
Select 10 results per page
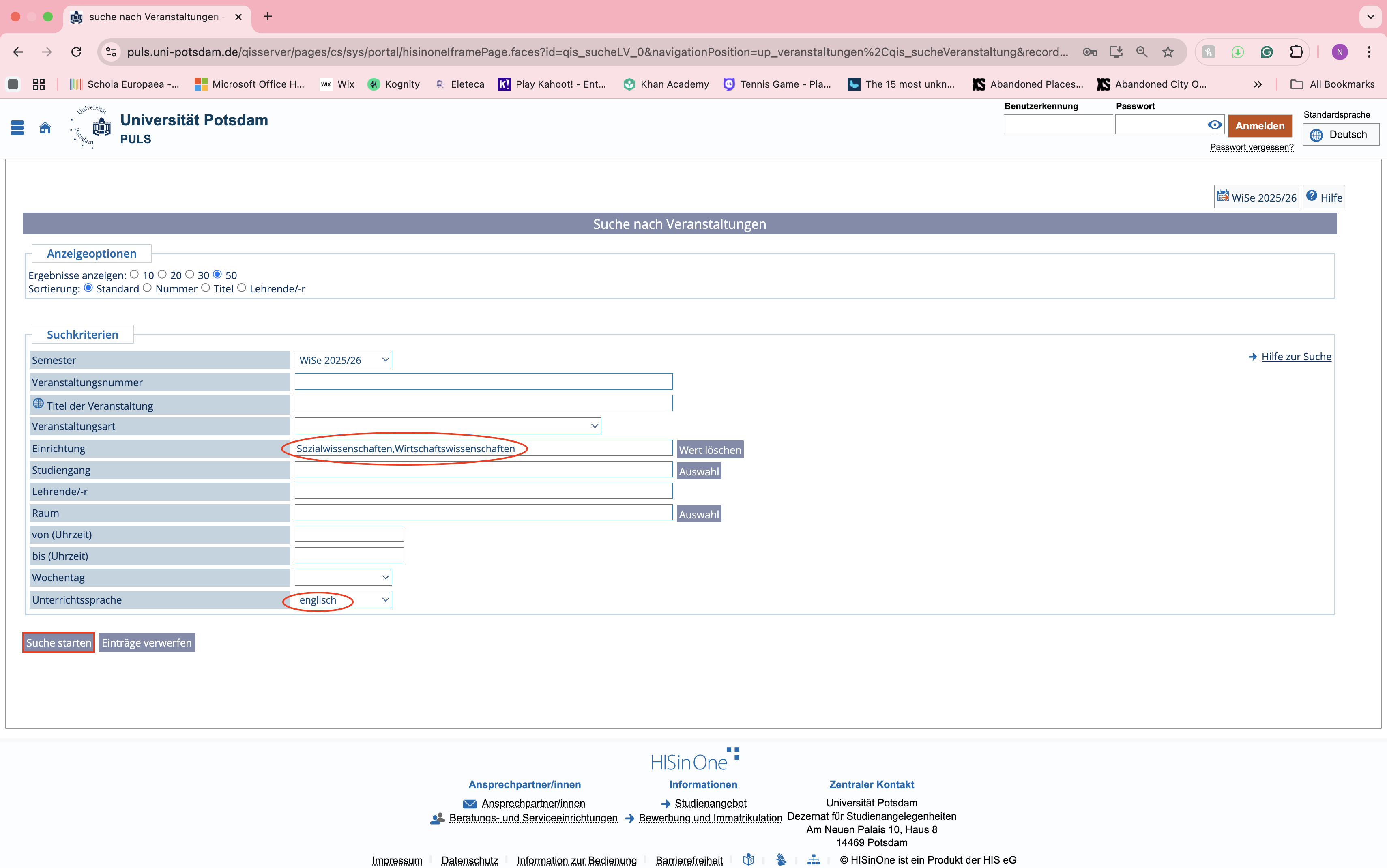tap(134, 275)
